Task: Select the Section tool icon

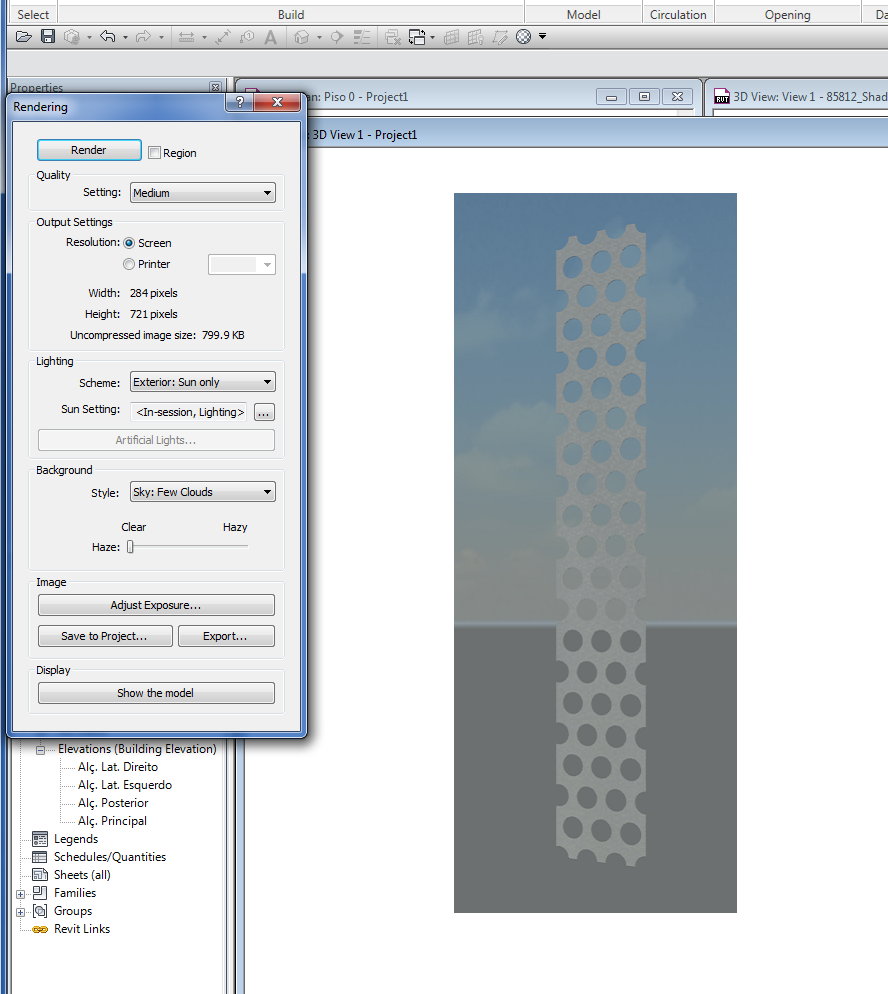Action: point(337,37)
